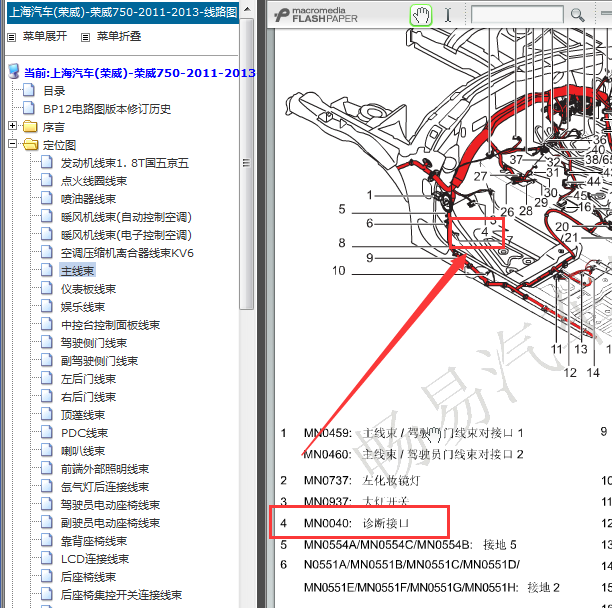Viewport: 612px width, 608px height.
Task: Open 氙气灯后连接线束 page
Action: tap(105, 487)
